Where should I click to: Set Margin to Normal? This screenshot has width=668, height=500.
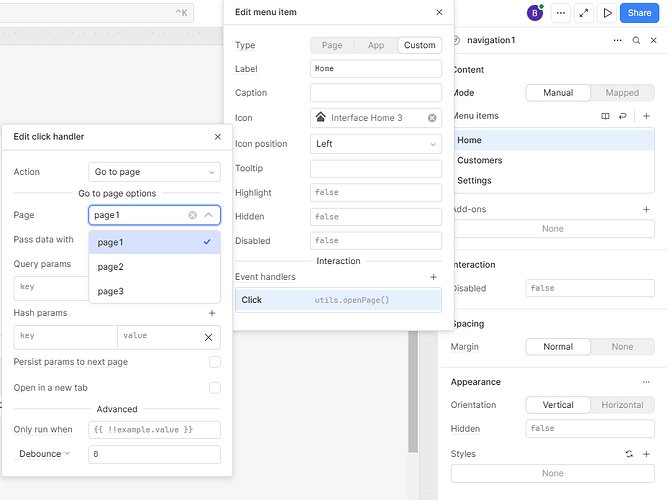click(558, 347)
